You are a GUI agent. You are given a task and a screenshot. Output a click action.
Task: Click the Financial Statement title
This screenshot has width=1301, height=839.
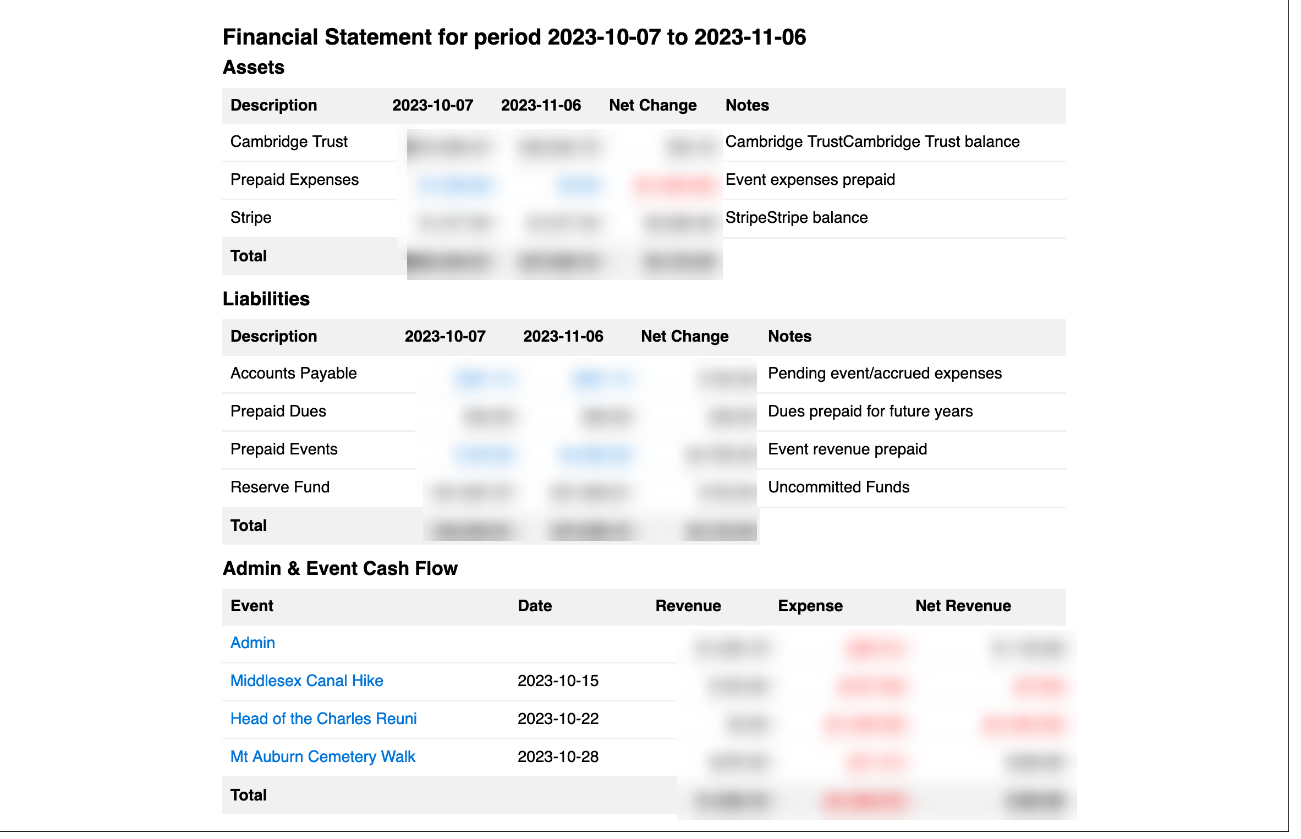pyautogui.click(x=514, y=38)
